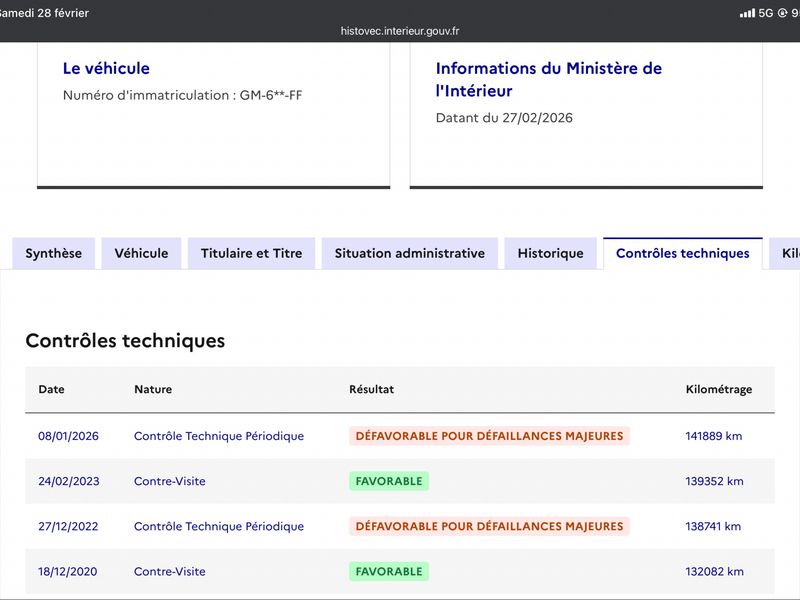Tap the 5G network indicator
This screenshot has width=800, height=600.
(766, 13)
